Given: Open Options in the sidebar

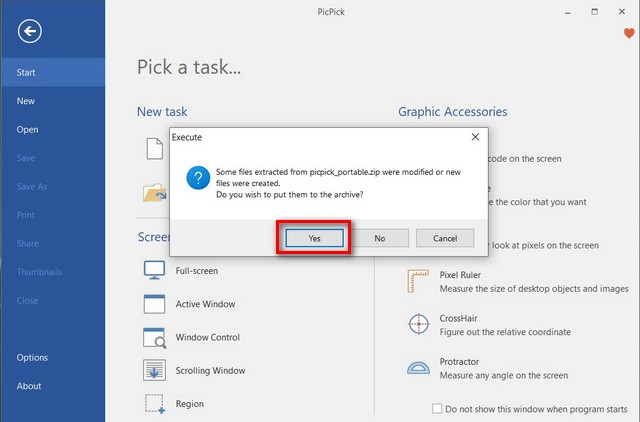Looking at the screenshot, I should tap(52, 358).
